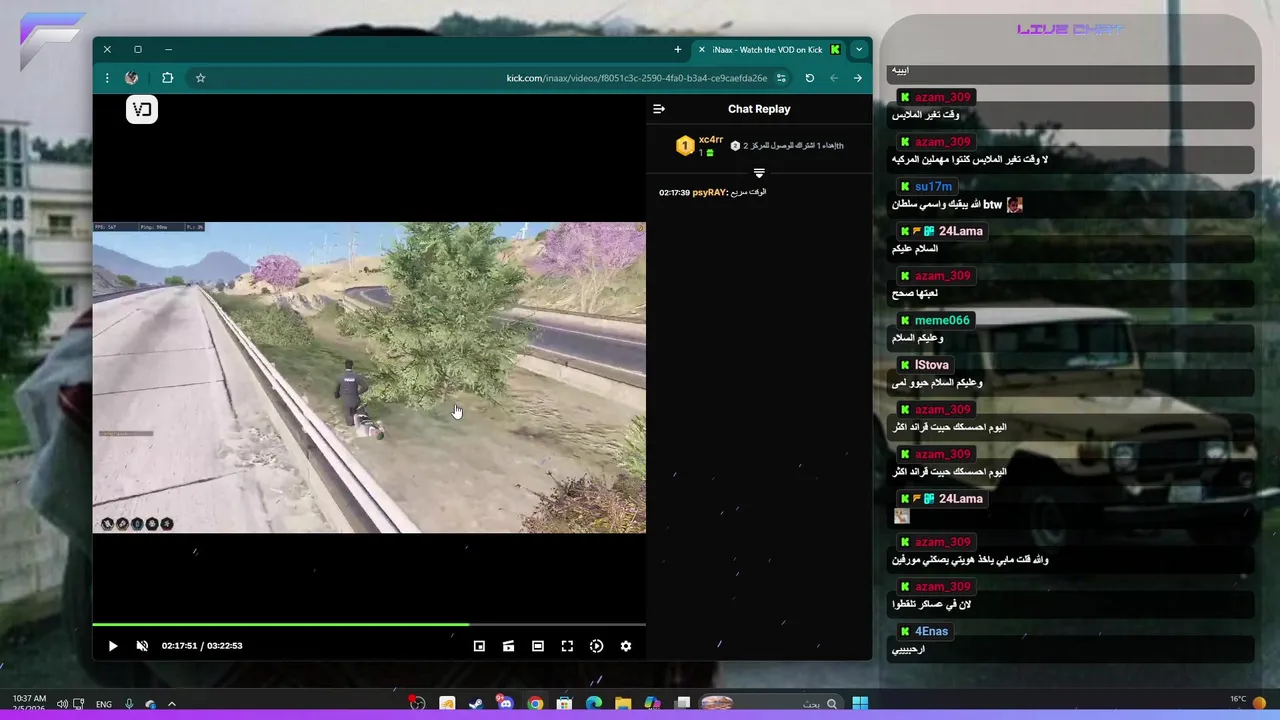The image size is (1280, 720).
Task: Click the VOD logo badge over the video
Action: tap(142, 109)
